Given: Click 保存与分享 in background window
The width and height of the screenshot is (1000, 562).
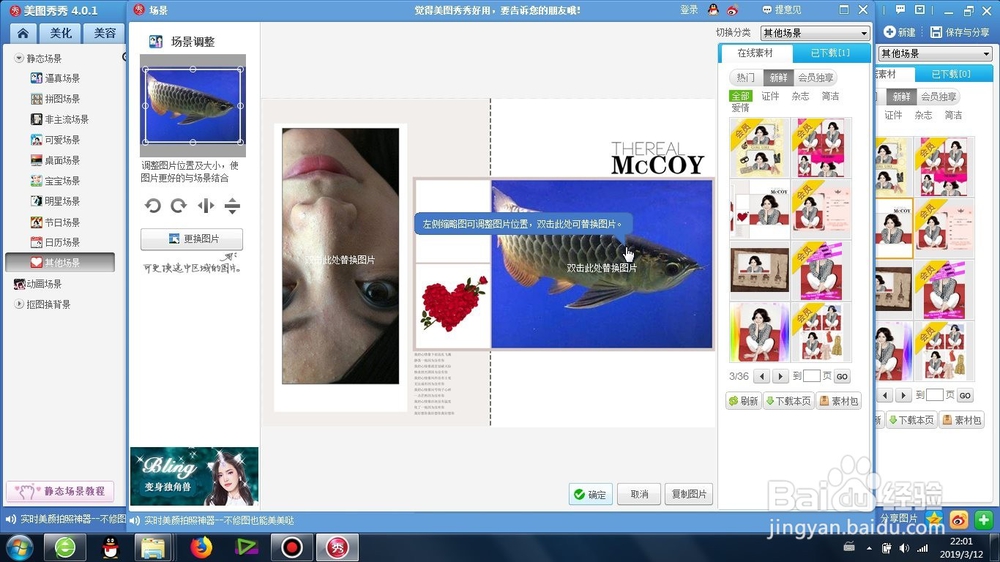Looking at the screenshot, I should [x=960, y=32].
